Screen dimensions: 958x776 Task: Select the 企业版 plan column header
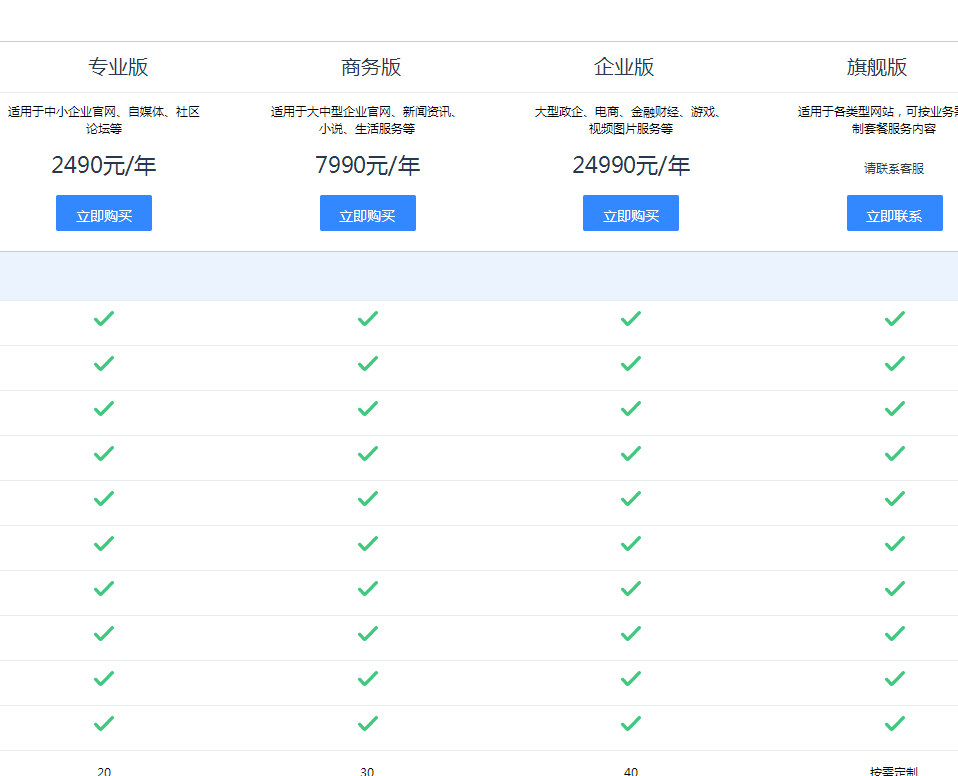click(631, 67)
